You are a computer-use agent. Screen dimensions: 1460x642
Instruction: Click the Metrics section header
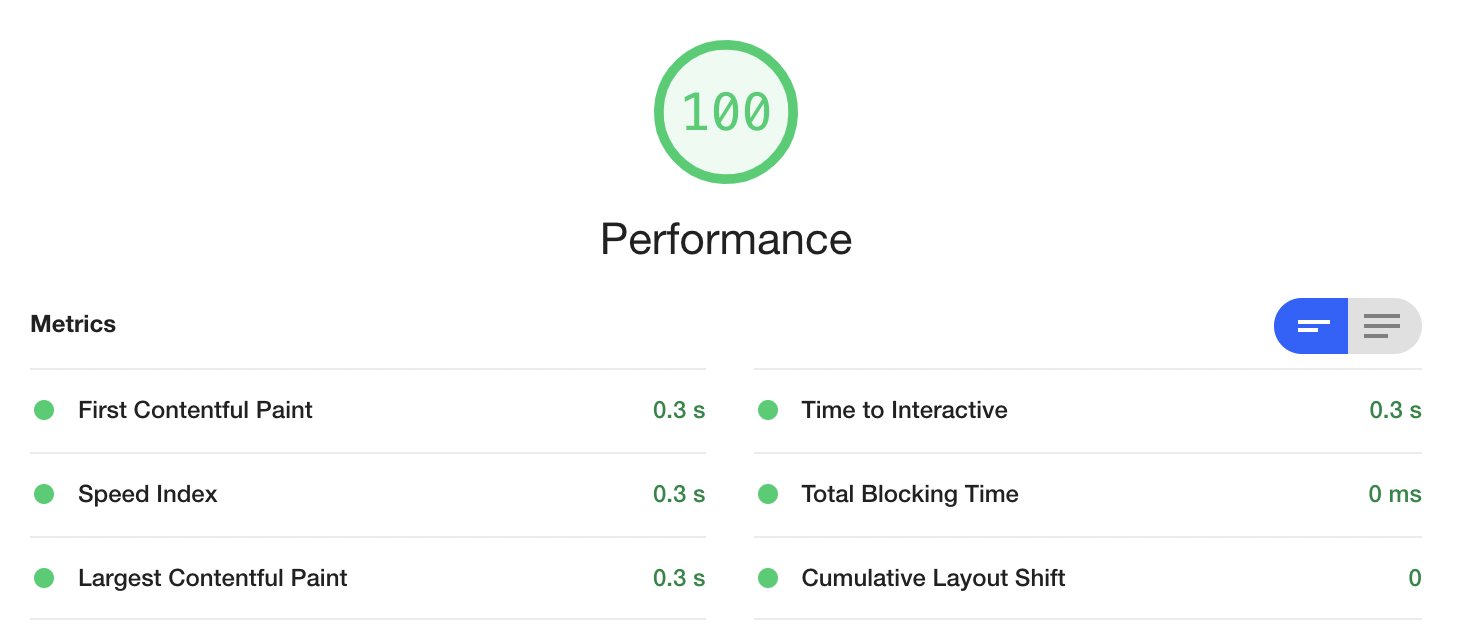coord(73,325)
